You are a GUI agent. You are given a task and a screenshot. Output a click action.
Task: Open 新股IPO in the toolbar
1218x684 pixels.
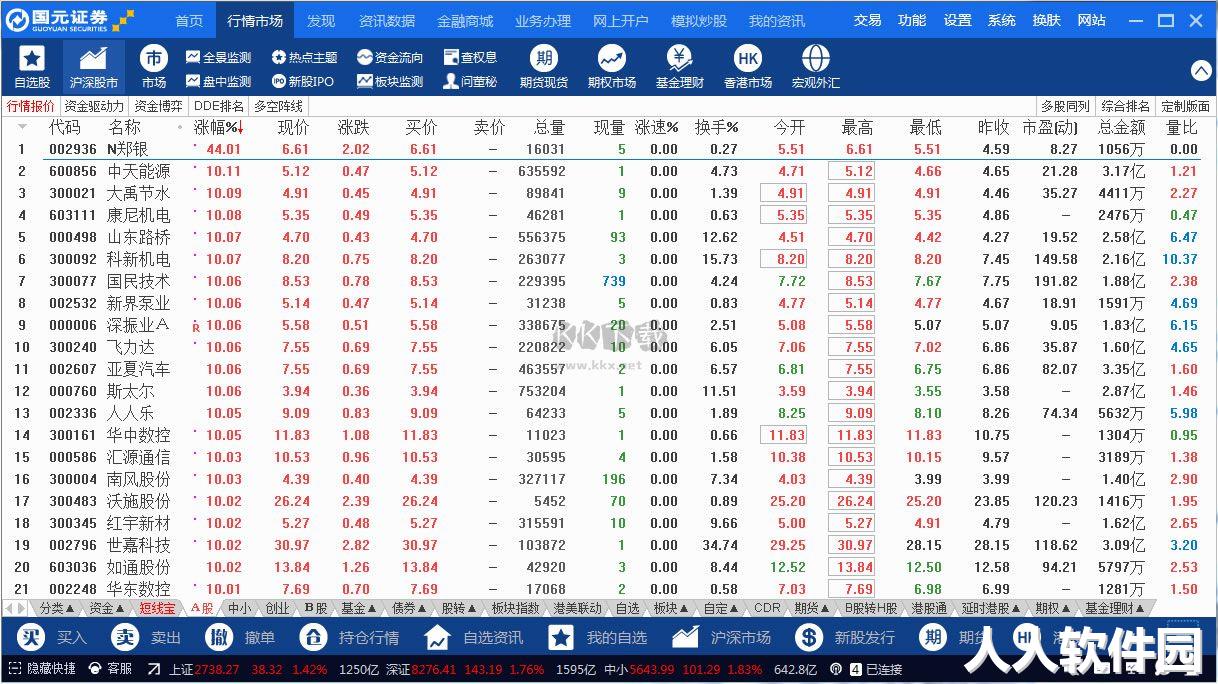(x=303, y=82)
